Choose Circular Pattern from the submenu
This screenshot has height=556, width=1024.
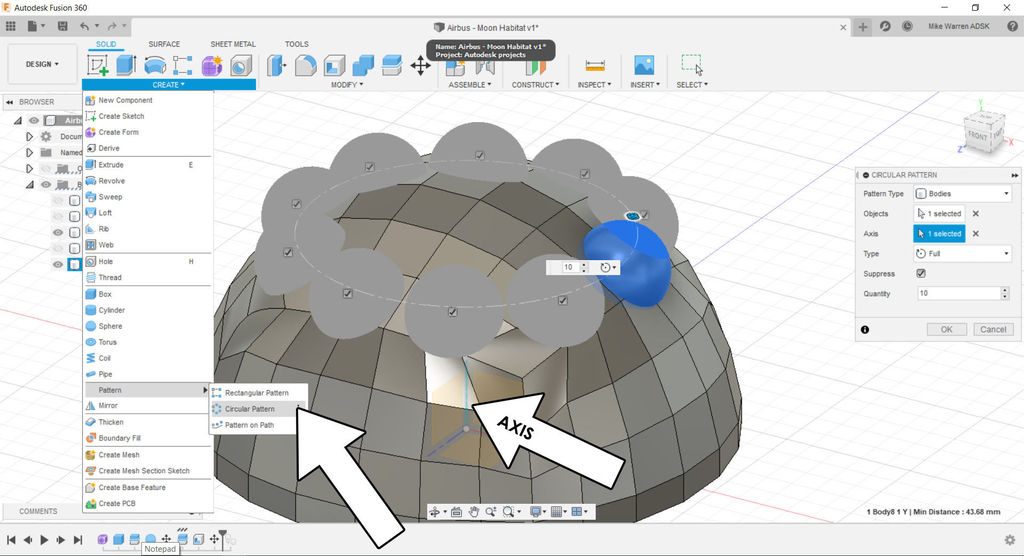tap(249, 409)
